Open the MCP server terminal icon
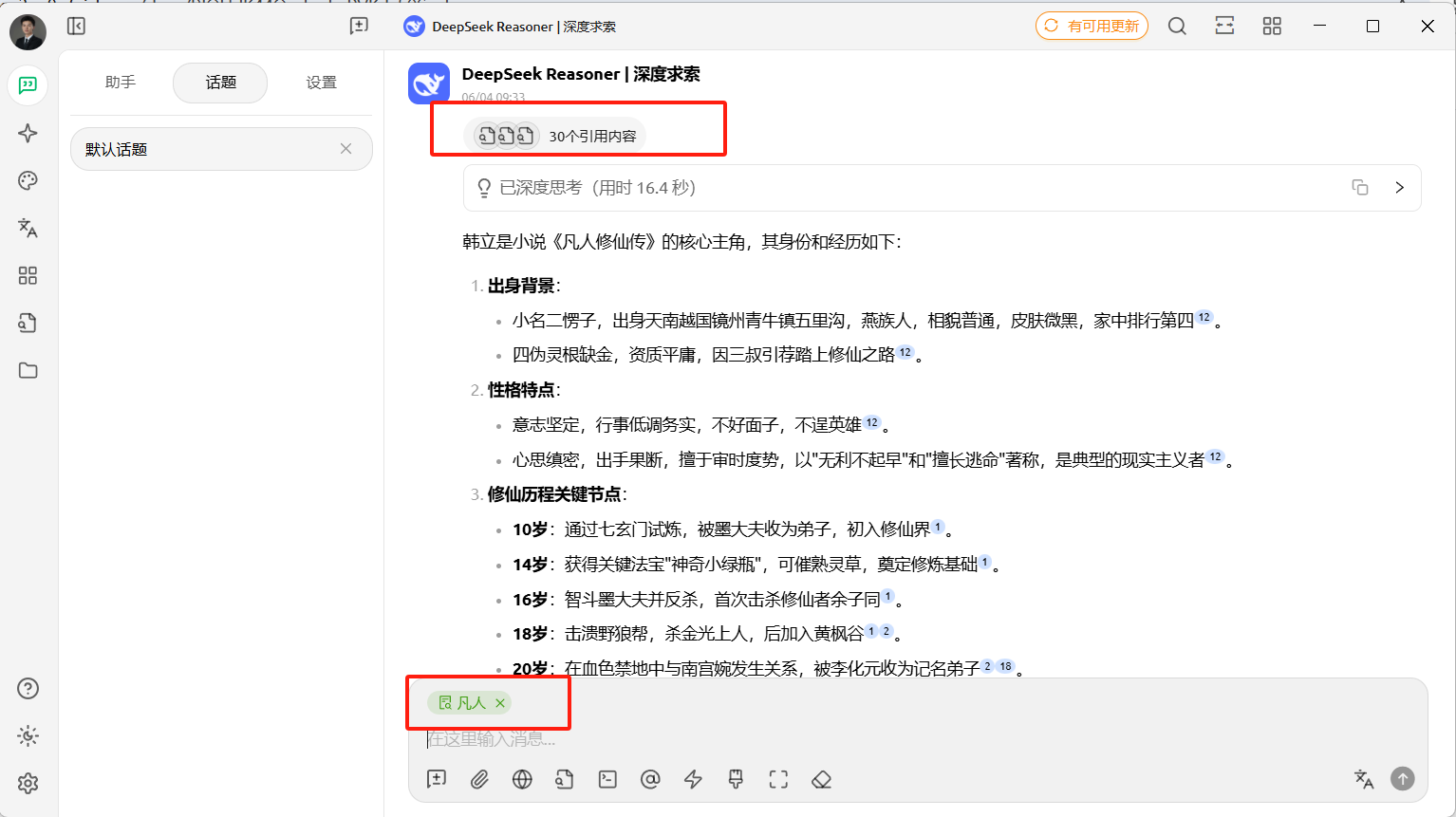The image size is (1456, 817). (x=607, y=779)
